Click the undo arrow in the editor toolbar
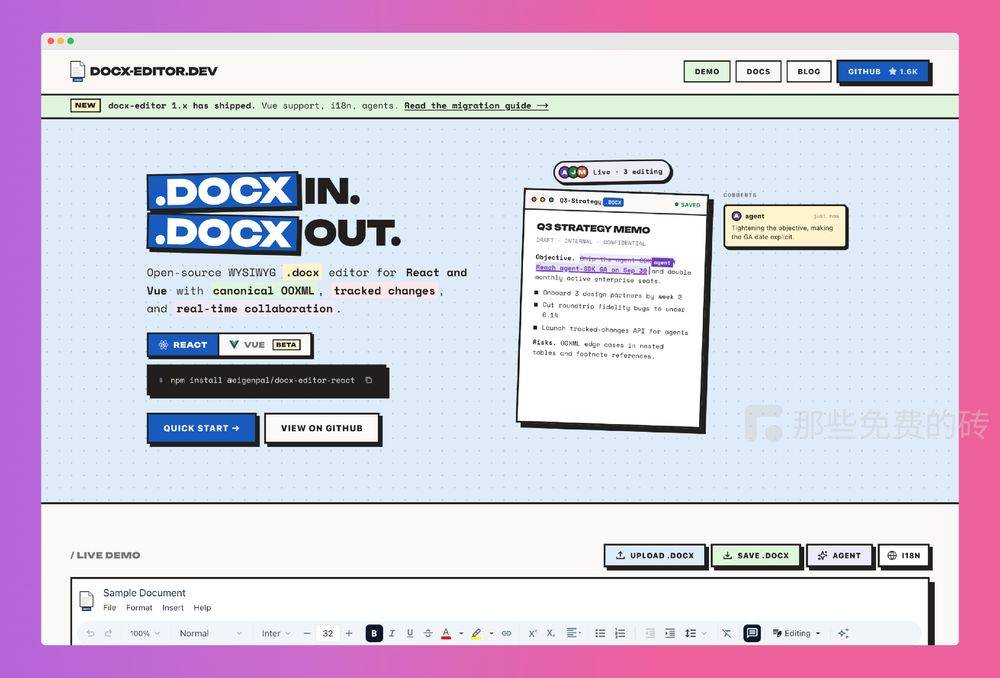 90,633
